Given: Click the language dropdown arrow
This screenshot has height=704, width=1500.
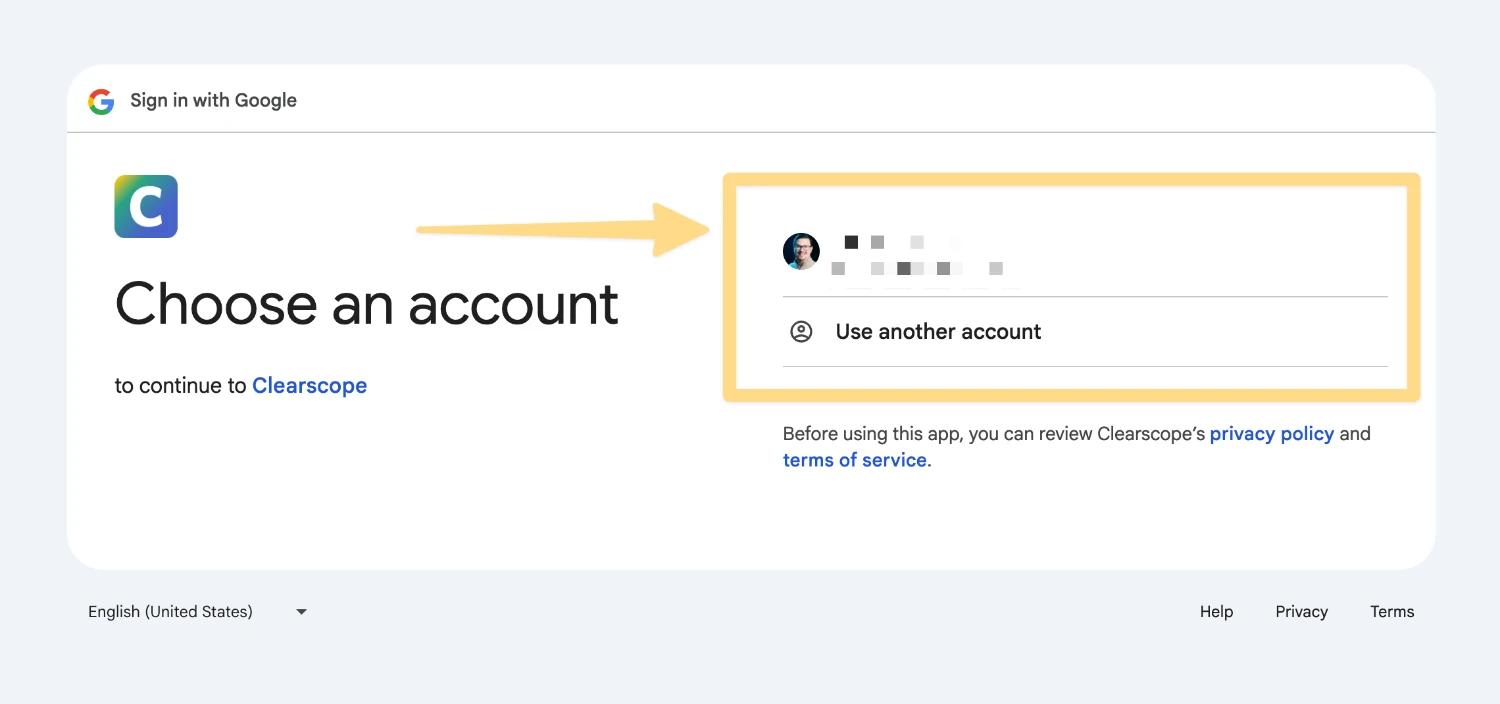Looking at the screenshot, I should pyautogui.click(x=301, y=612).
